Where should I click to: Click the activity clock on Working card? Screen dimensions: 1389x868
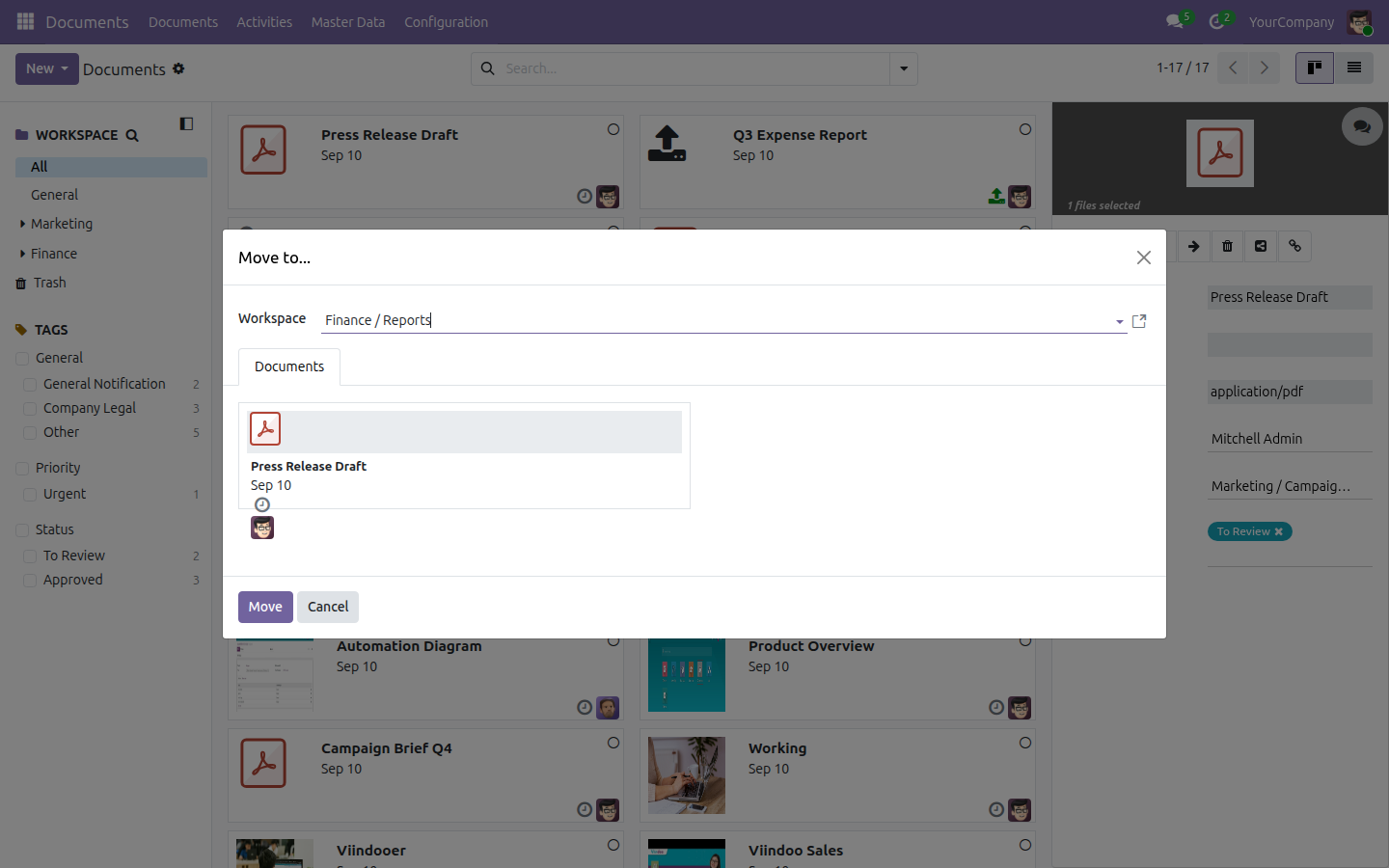pos(996,810)
